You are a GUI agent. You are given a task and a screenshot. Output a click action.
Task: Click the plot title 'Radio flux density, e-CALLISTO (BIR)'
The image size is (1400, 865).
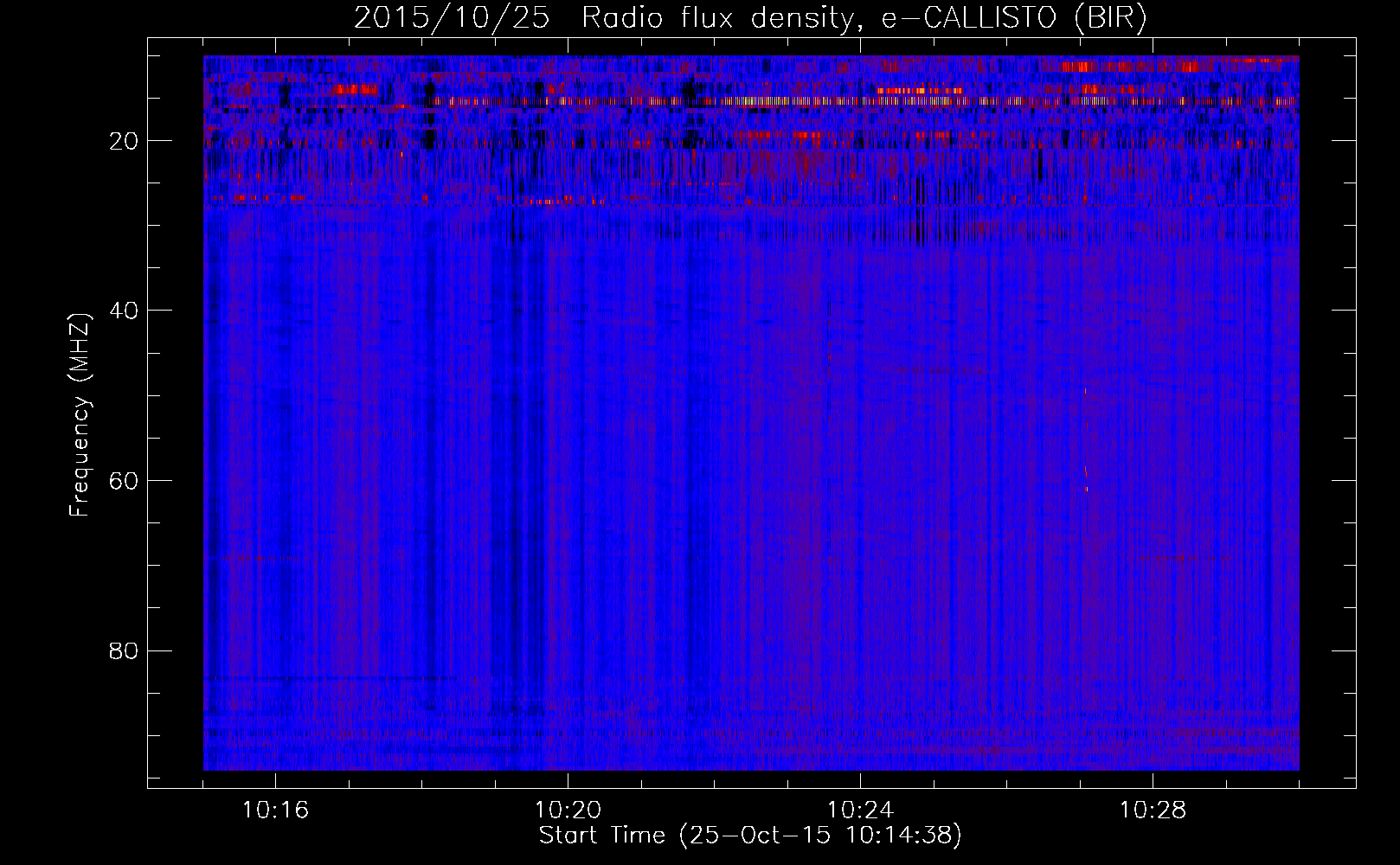coord(864,18)
